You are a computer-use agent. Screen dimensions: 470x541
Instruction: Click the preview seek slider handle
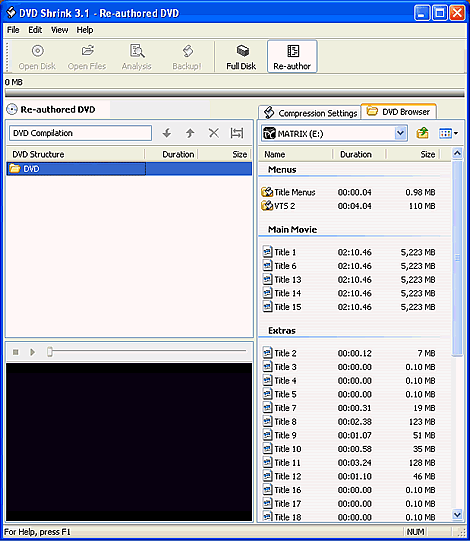coord(50,352)
